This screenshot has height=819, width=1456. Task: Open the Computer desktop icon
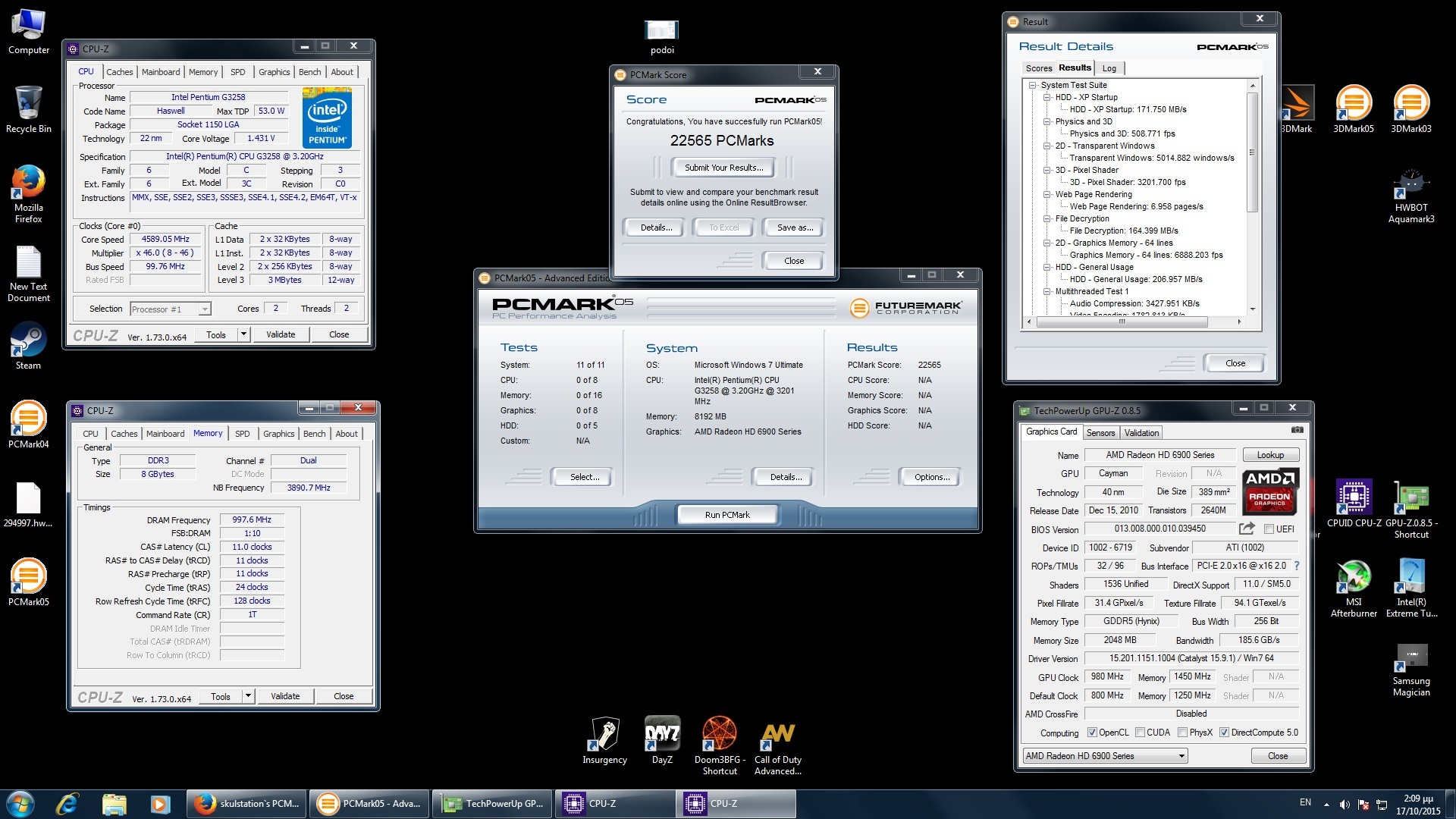click(x=28, y=32)
